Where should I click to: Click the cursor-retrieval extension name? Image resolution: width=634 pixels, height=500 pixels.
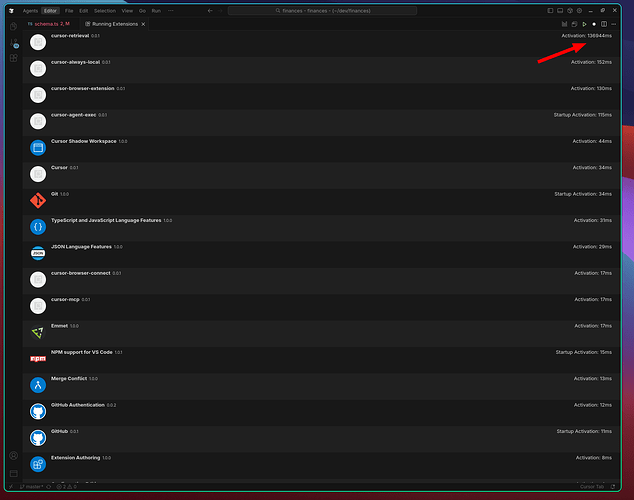[x=70, y=36]
